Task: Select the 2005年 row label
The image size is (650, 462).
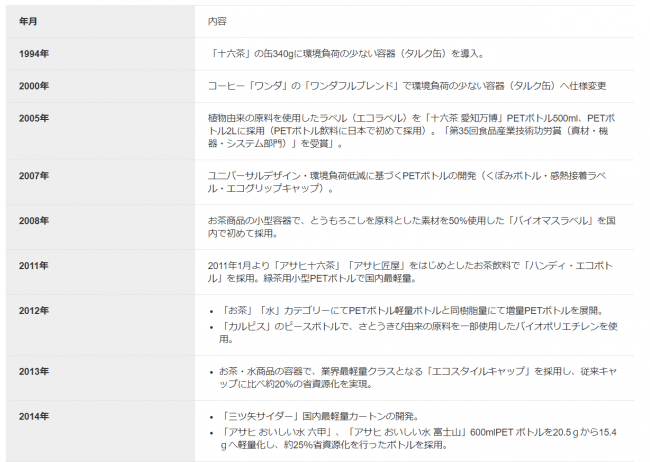Action: coord(34,118)
